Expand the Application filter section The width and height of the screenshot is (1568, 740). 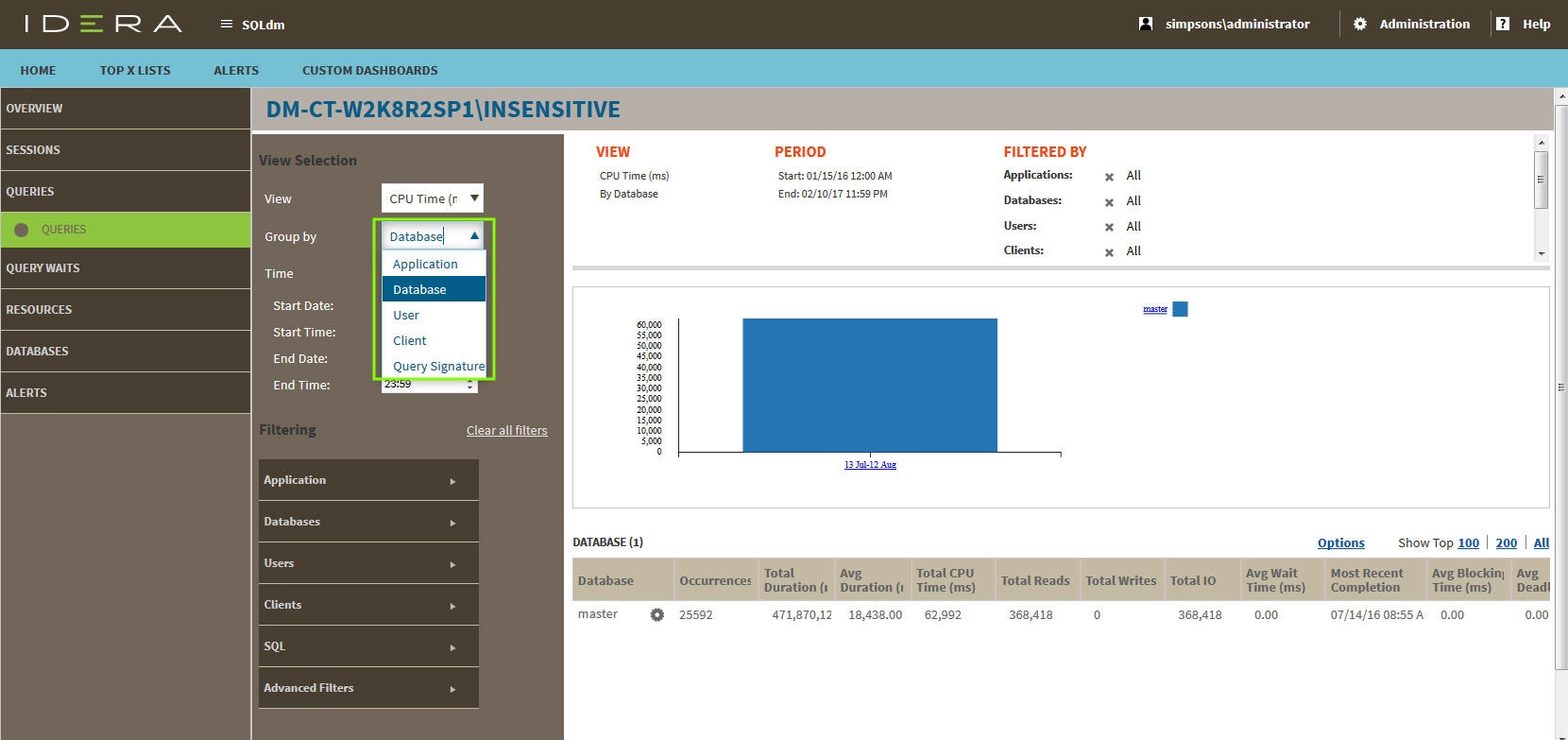click(x=368, y=480)
